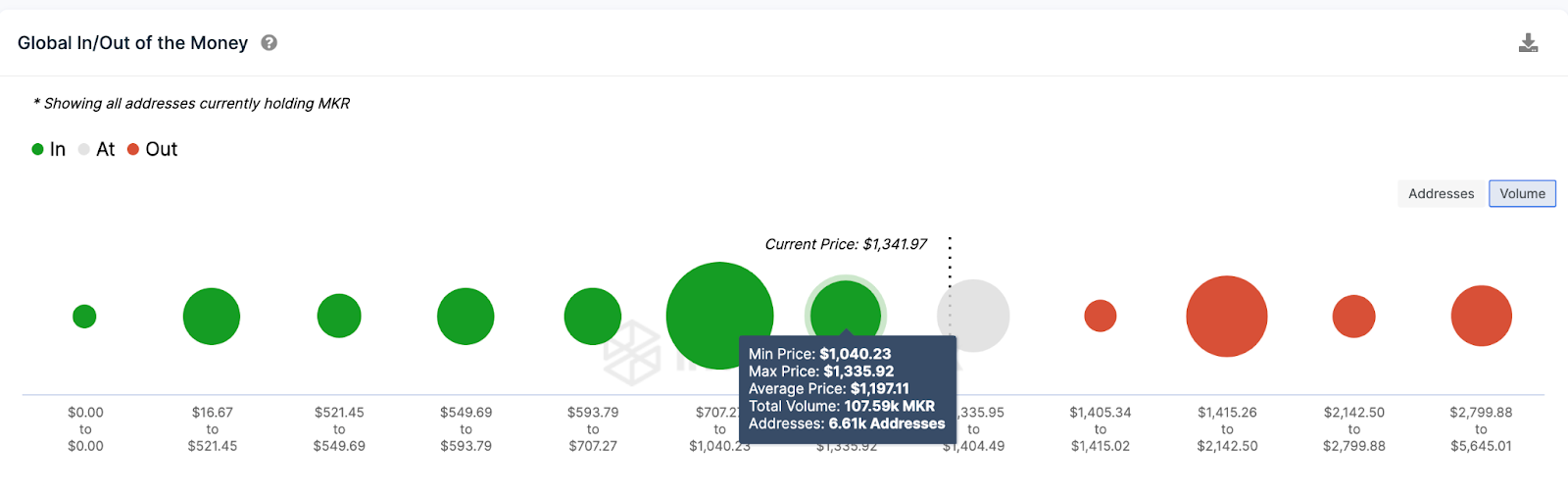Click the large red $1,415.26 to $2,142.50 bubble

coord(1227,317)
